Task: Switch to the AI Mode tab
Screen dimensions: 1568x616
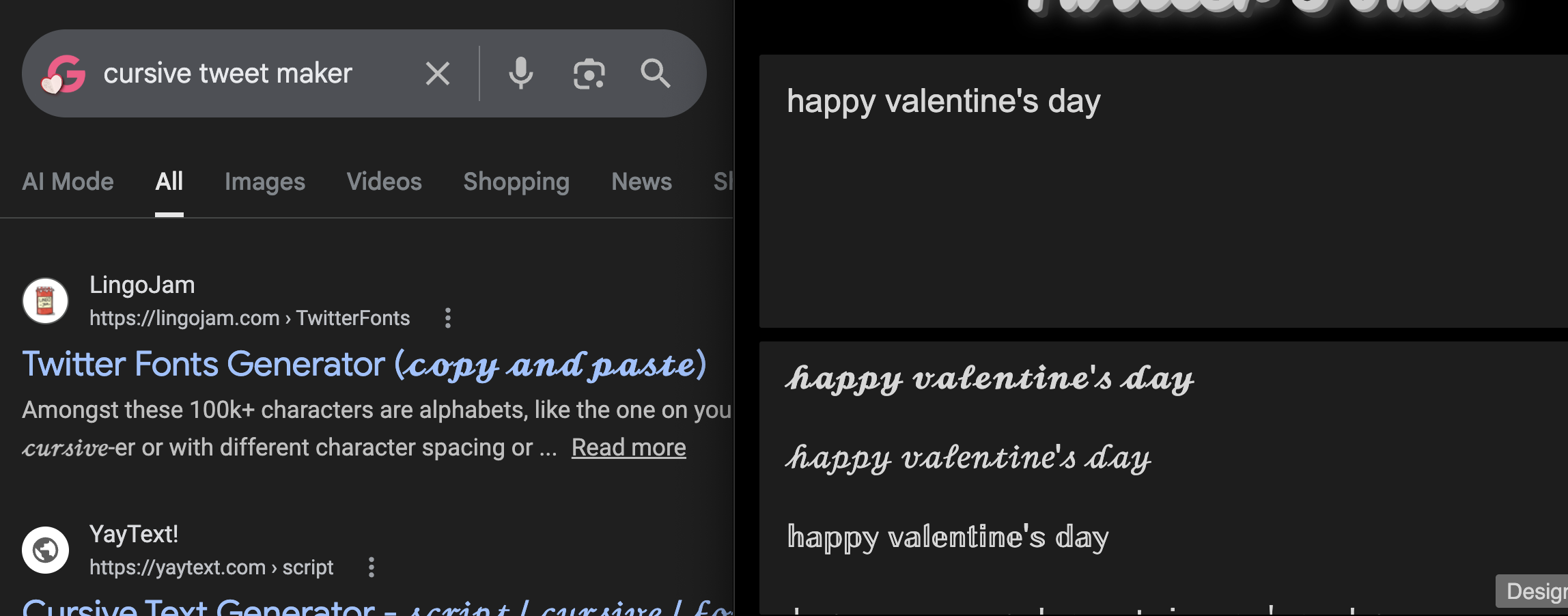Action: point(68,182)
